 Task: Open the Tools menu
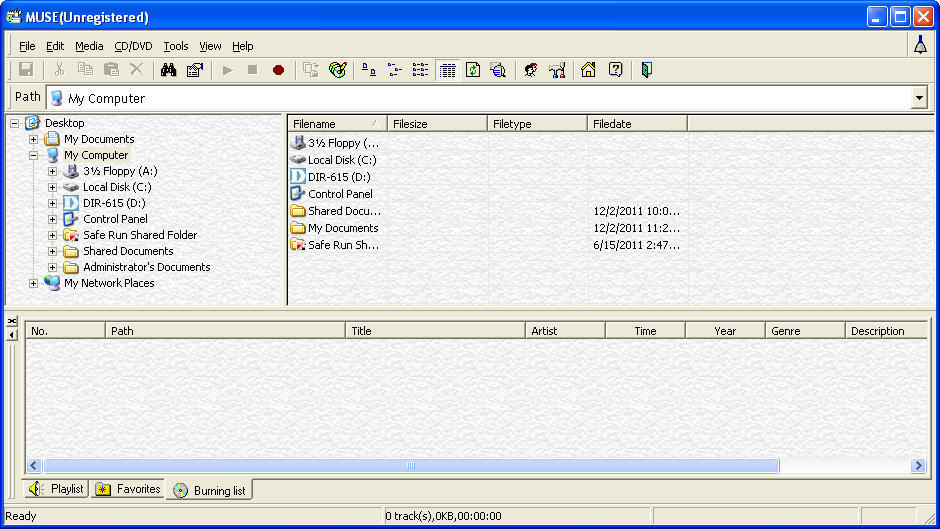click(176, 46)
